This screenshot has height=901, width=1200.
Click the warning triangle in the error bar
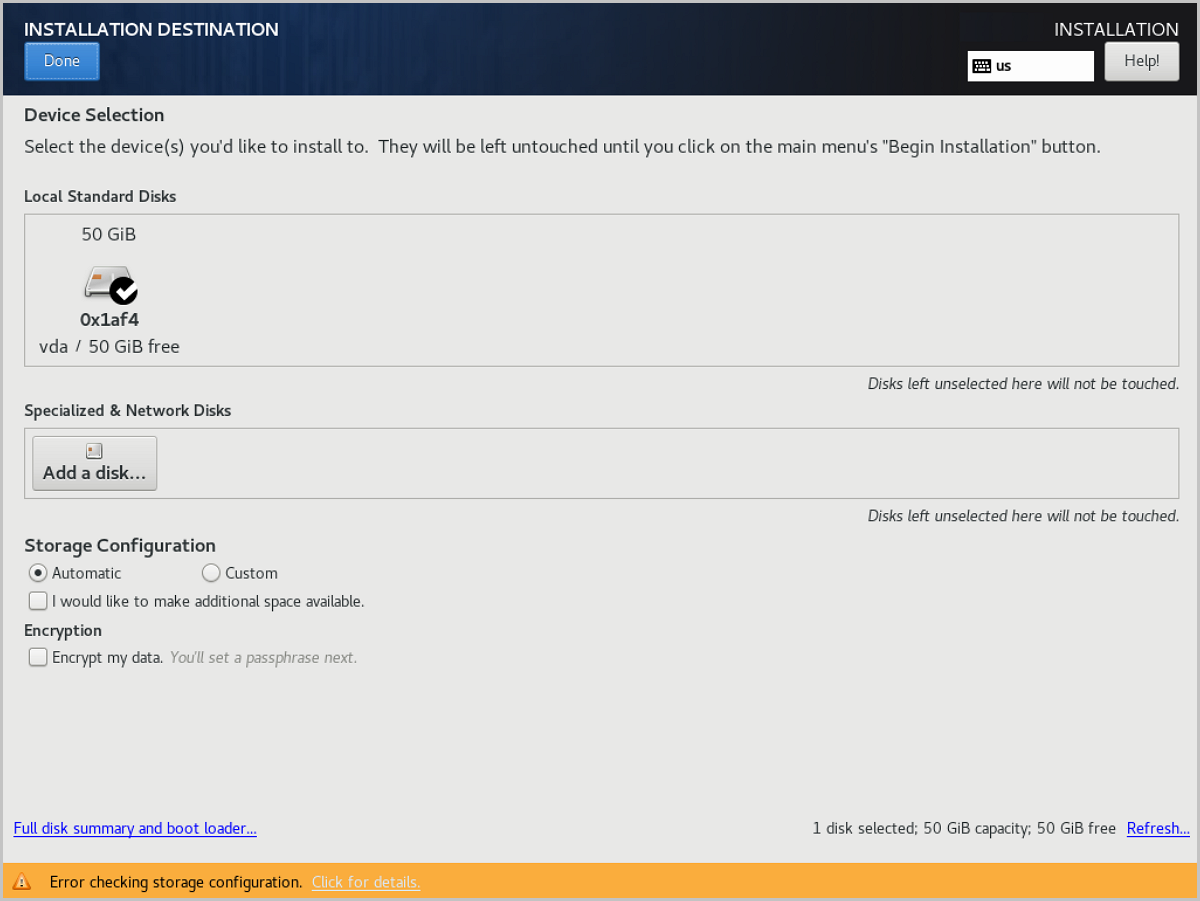pos(22,882)
